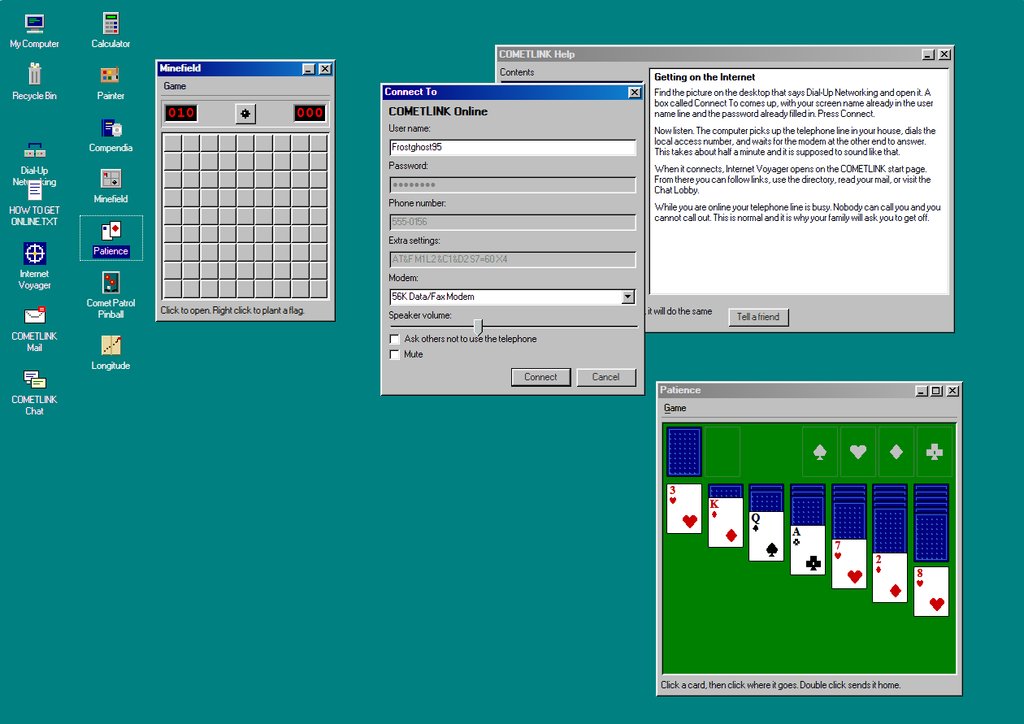Click the diamonds foundation slot in Patience
This screenshot has width=1024, height=724.
click(x=896, y=451)
